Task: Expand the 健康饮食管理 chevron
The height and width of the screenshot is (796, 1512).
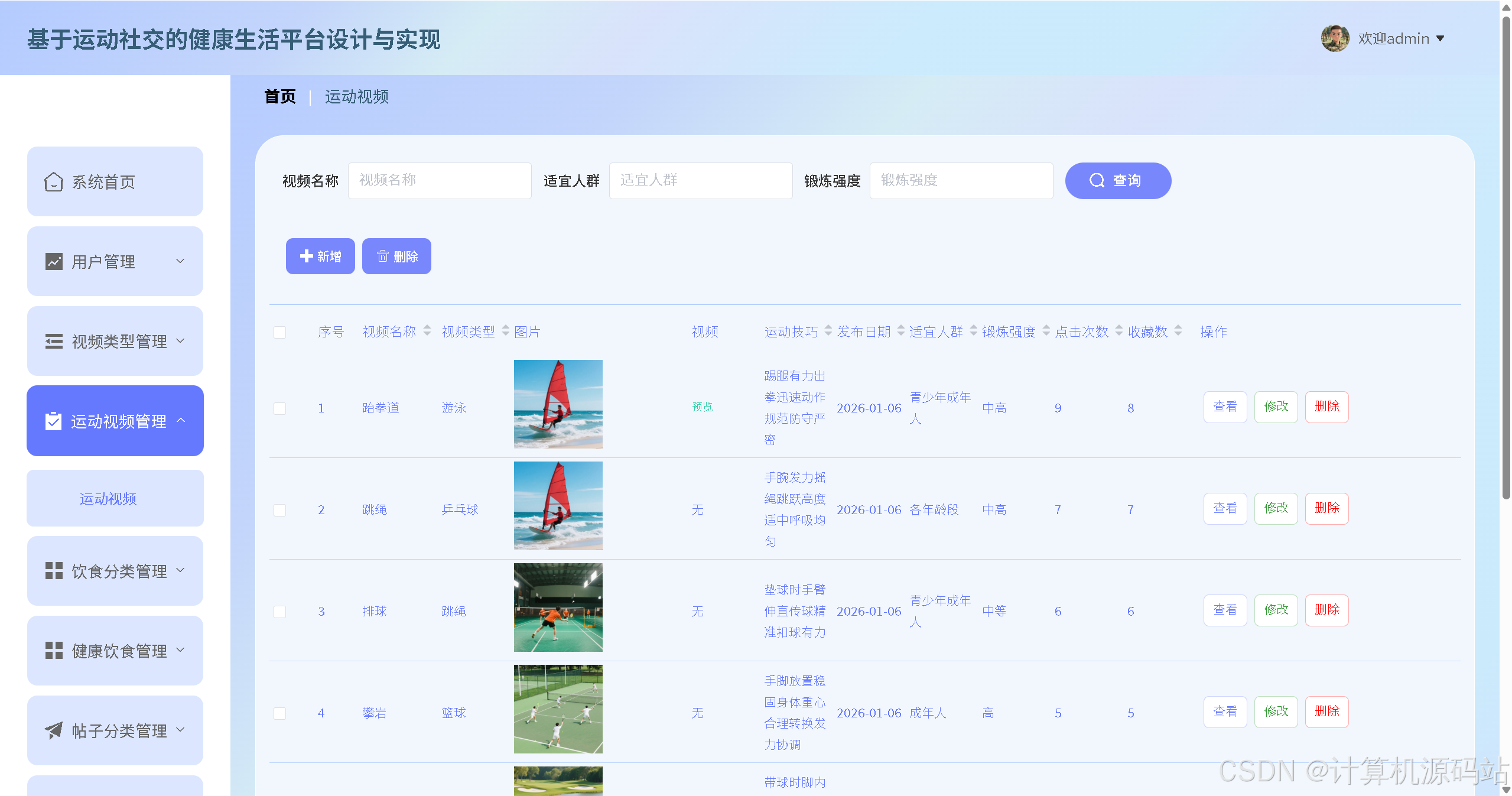Action: coord(181,650)
